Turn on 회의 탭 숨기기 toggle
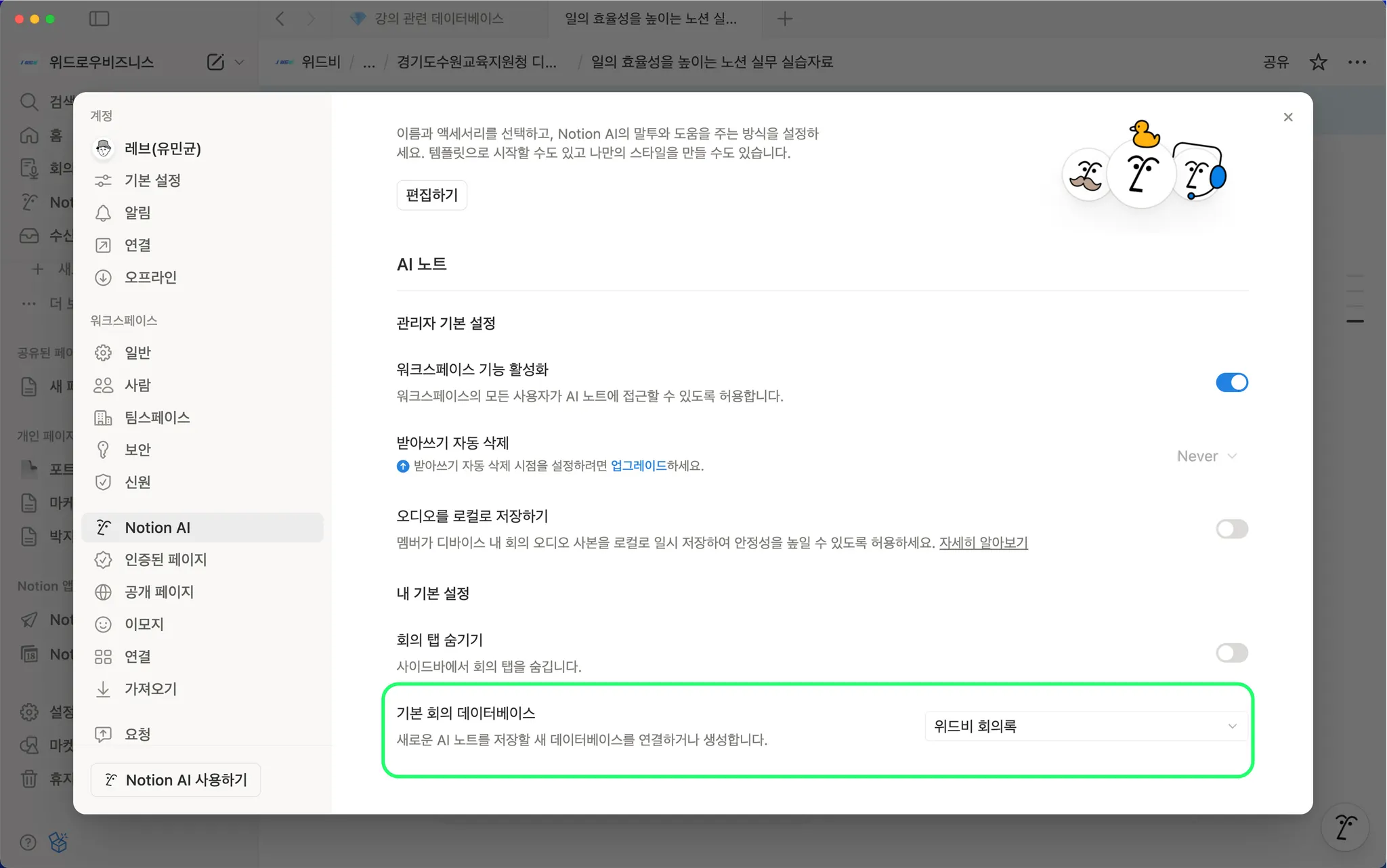Viewport: 1387px width, 868px height. click(1231, 653)
